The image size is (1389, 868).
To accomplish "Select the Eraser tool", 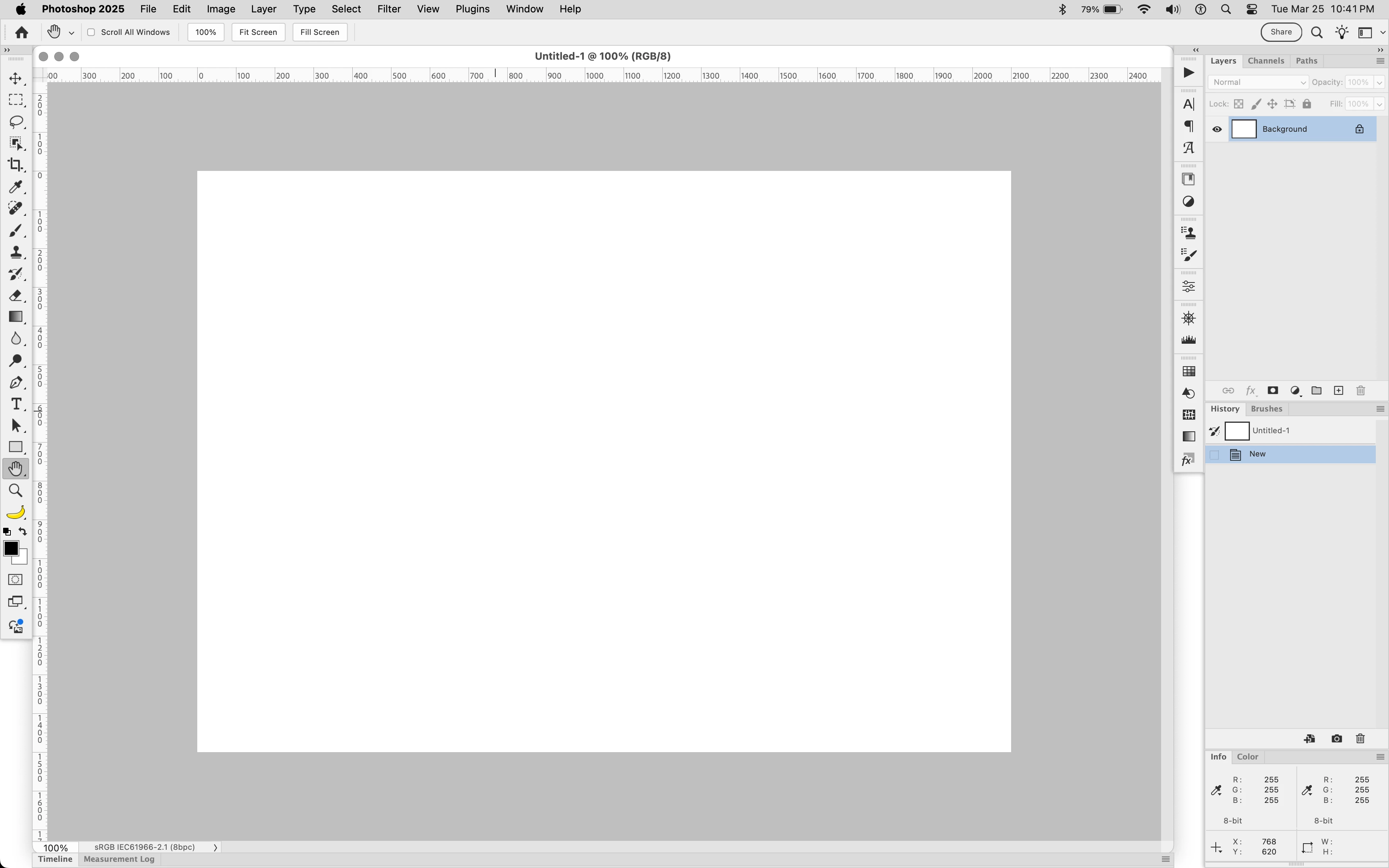I will coord(16,296).
